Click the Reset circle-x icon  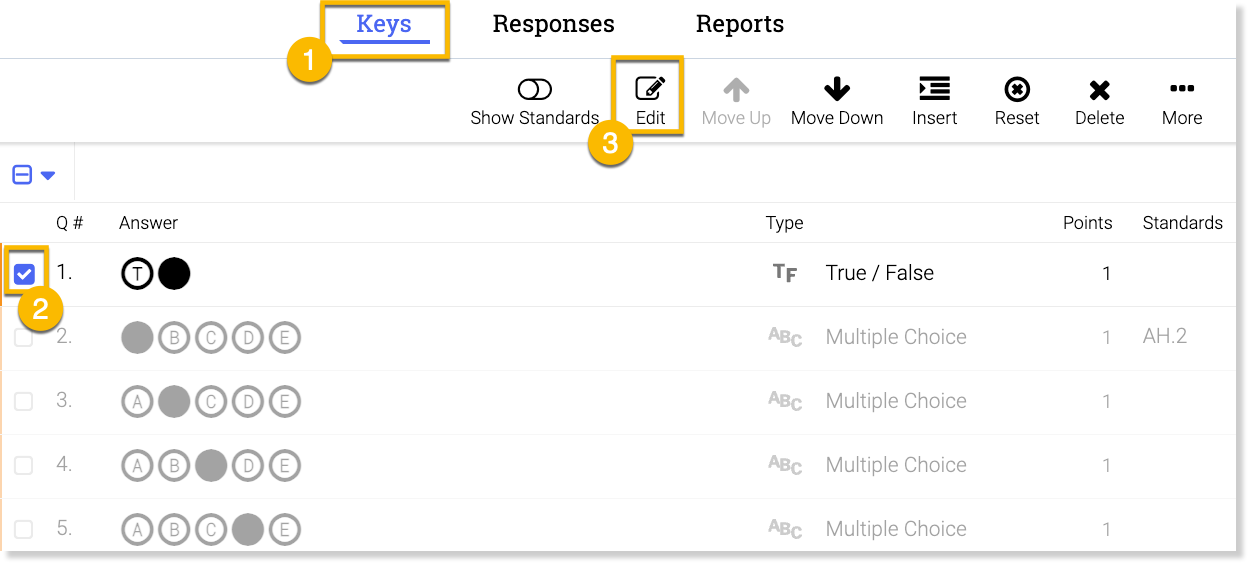(x=1017, y=90)
